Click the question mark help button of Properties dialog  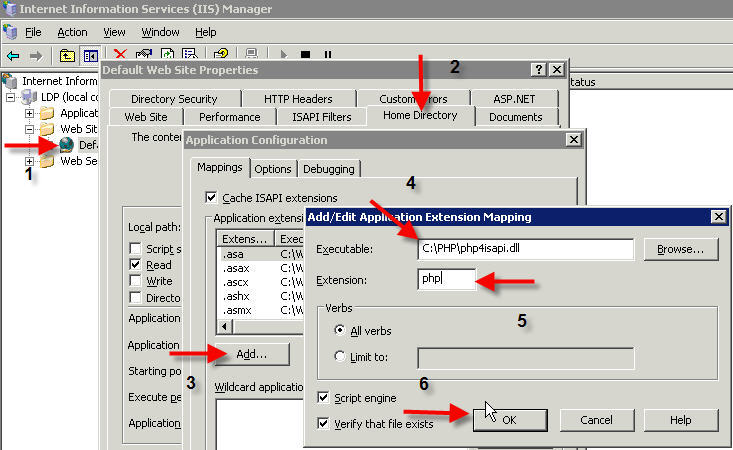coord(539,70)
